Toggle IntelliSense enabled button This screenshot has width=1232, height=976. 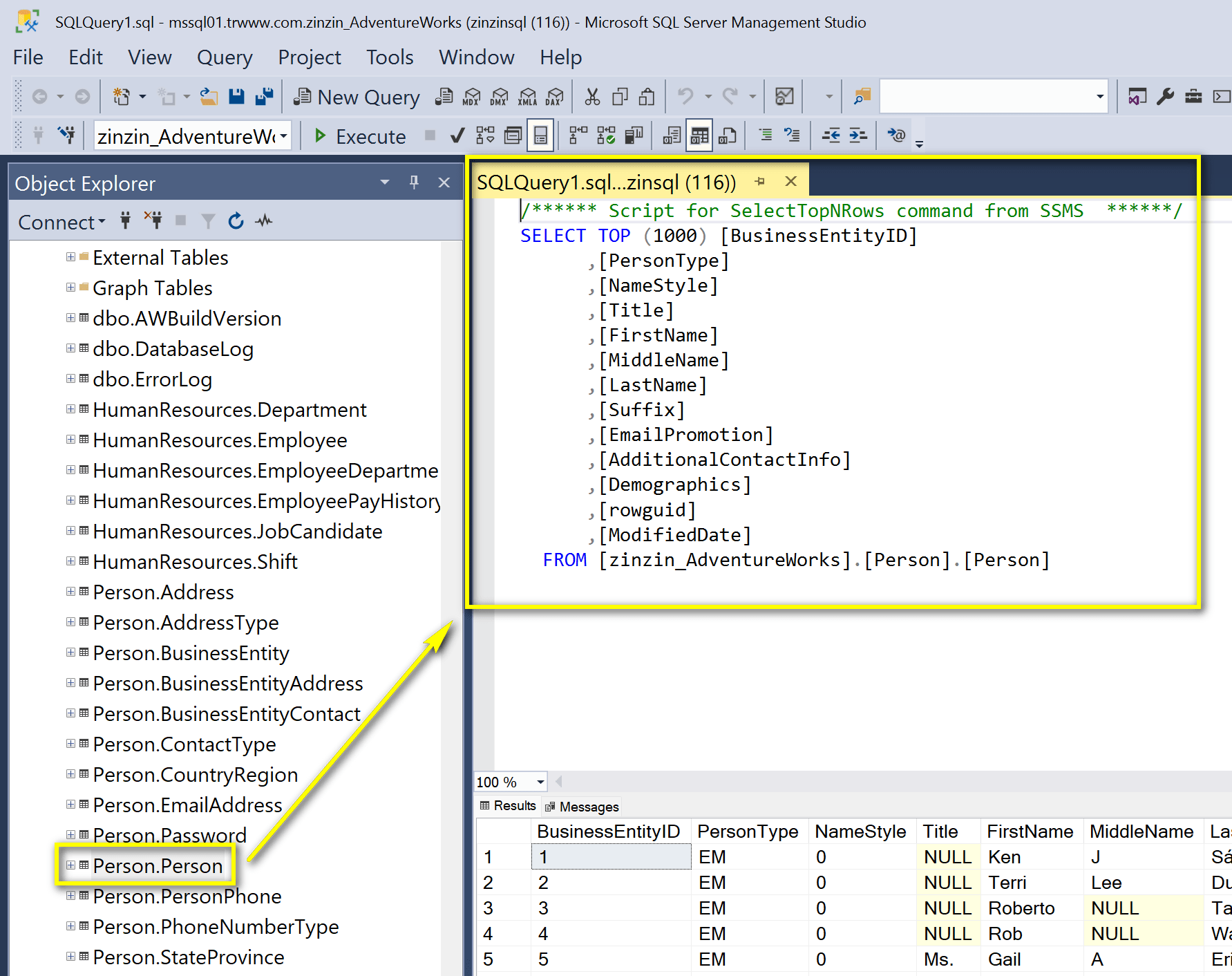coord(540,135)
